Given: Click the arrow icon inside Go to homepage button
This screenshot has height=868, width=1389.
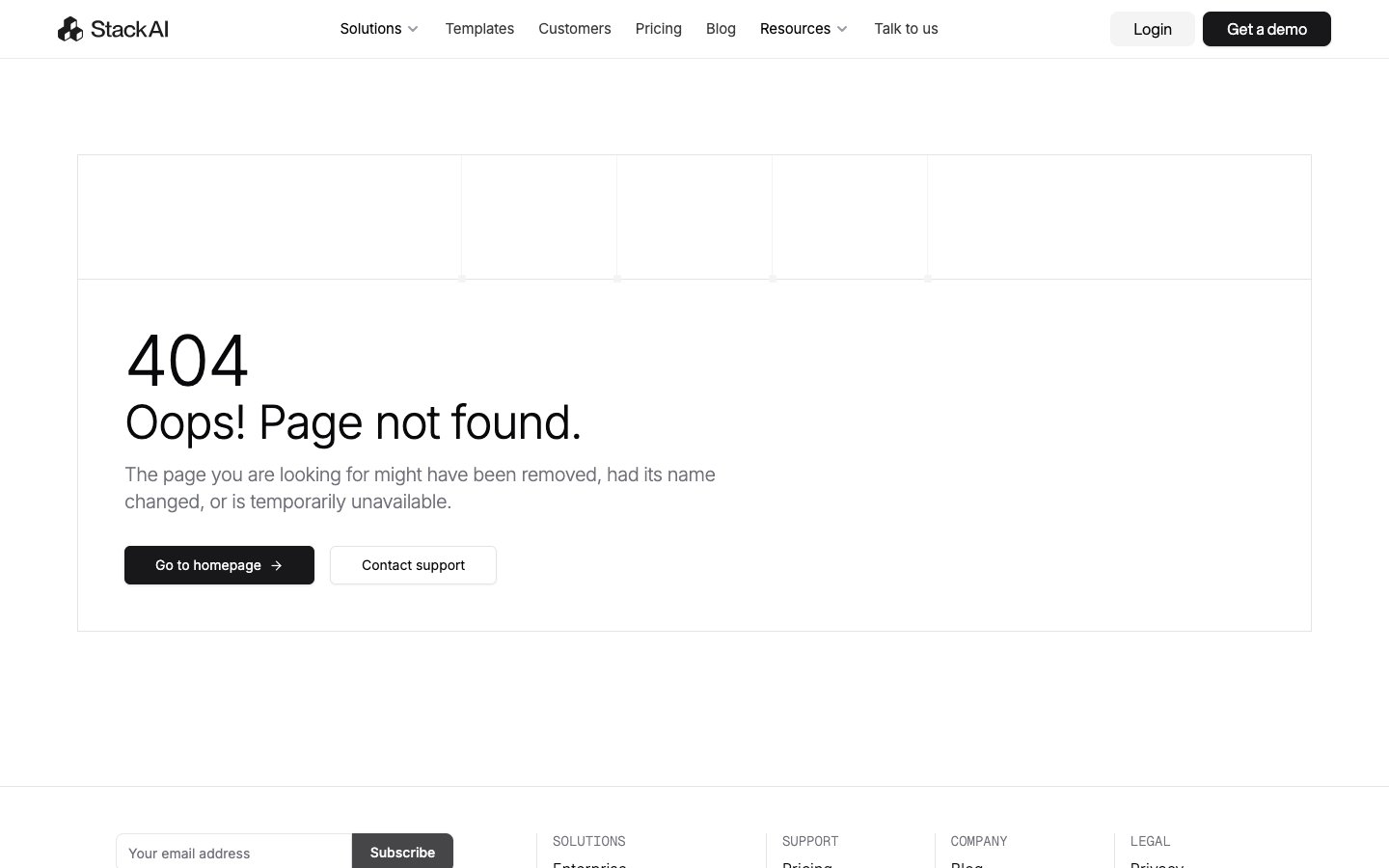Looking at the screenshot, I should pyautogui.click(x=277, y=565).
